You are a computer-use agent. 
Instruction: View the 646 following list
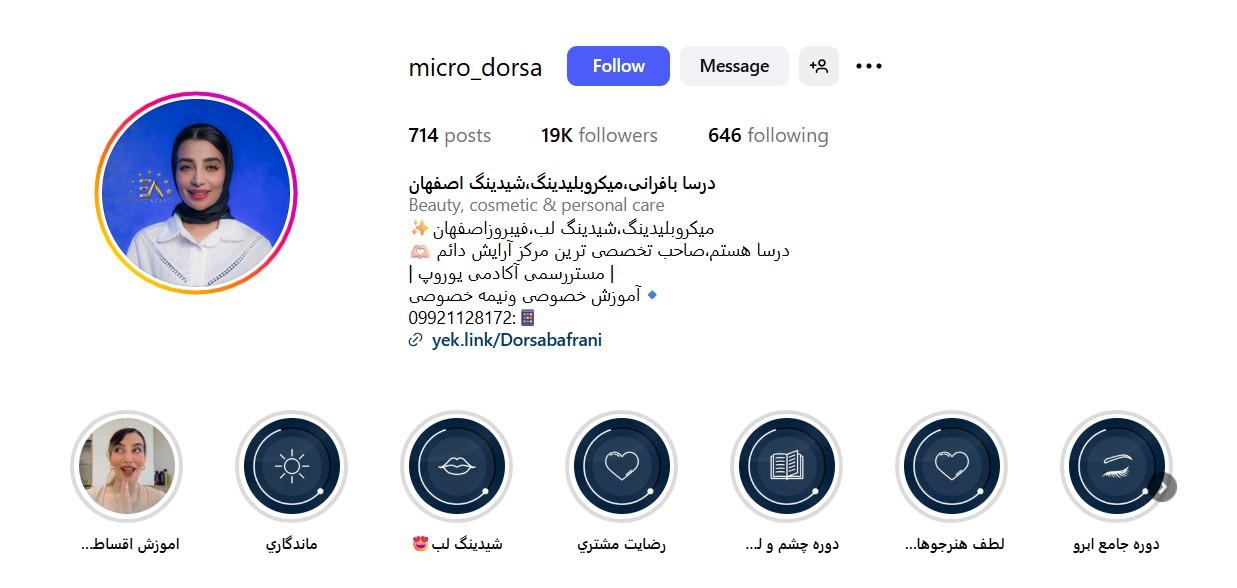(x=768, y=135)
